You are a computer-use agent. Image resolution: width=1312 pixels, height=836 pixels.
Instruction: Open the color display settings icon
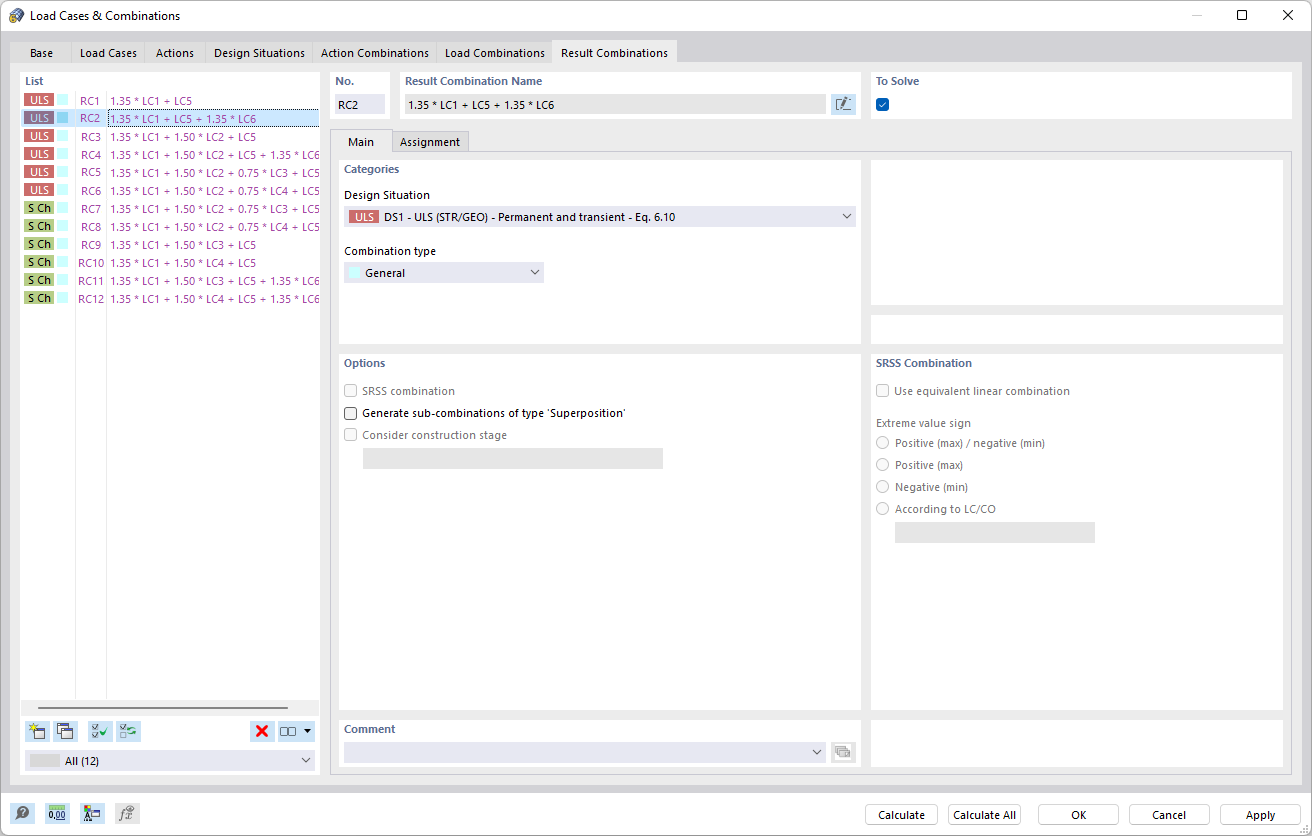[92, 814]
